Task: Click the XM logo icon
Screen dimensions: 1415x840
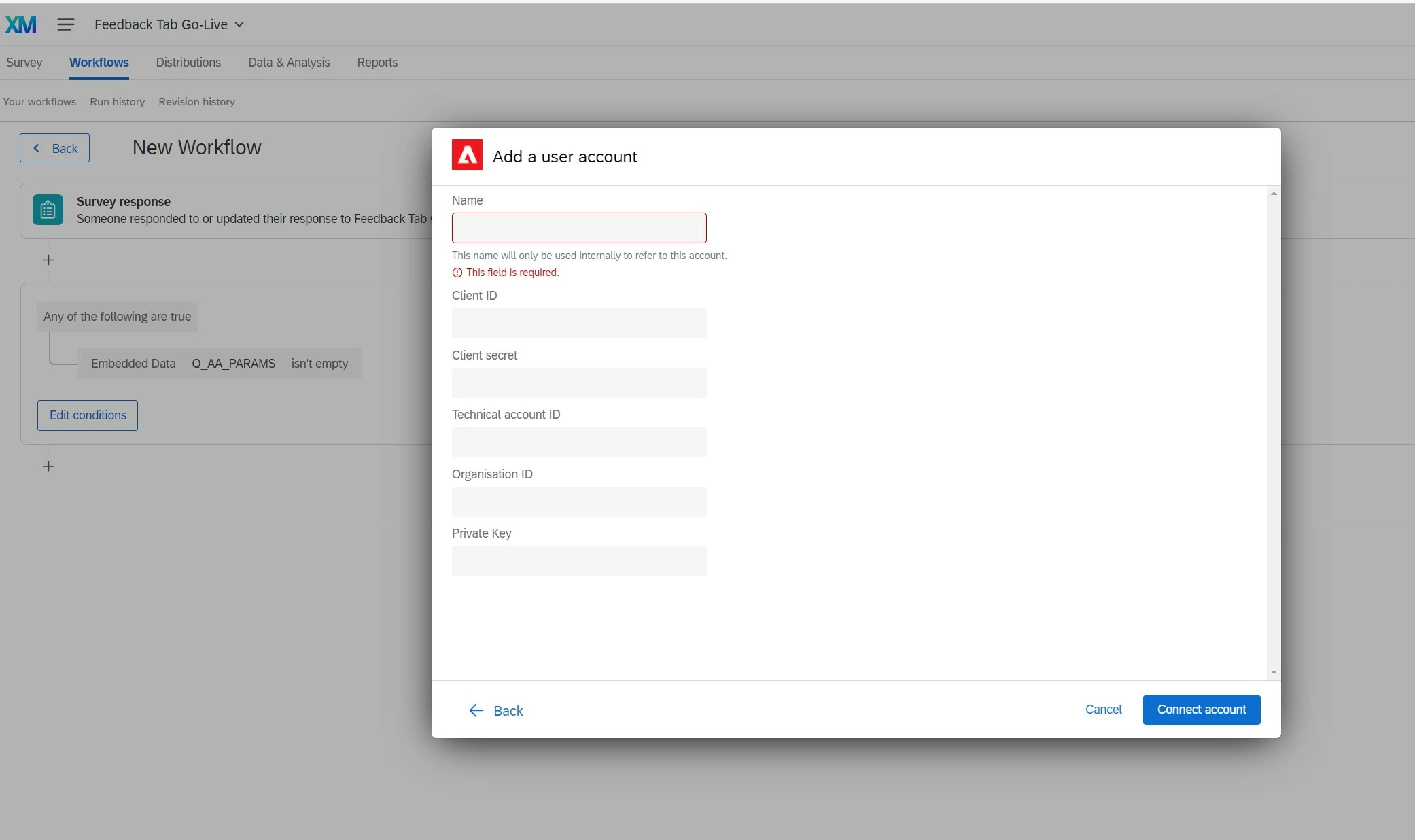Action: 20,25
